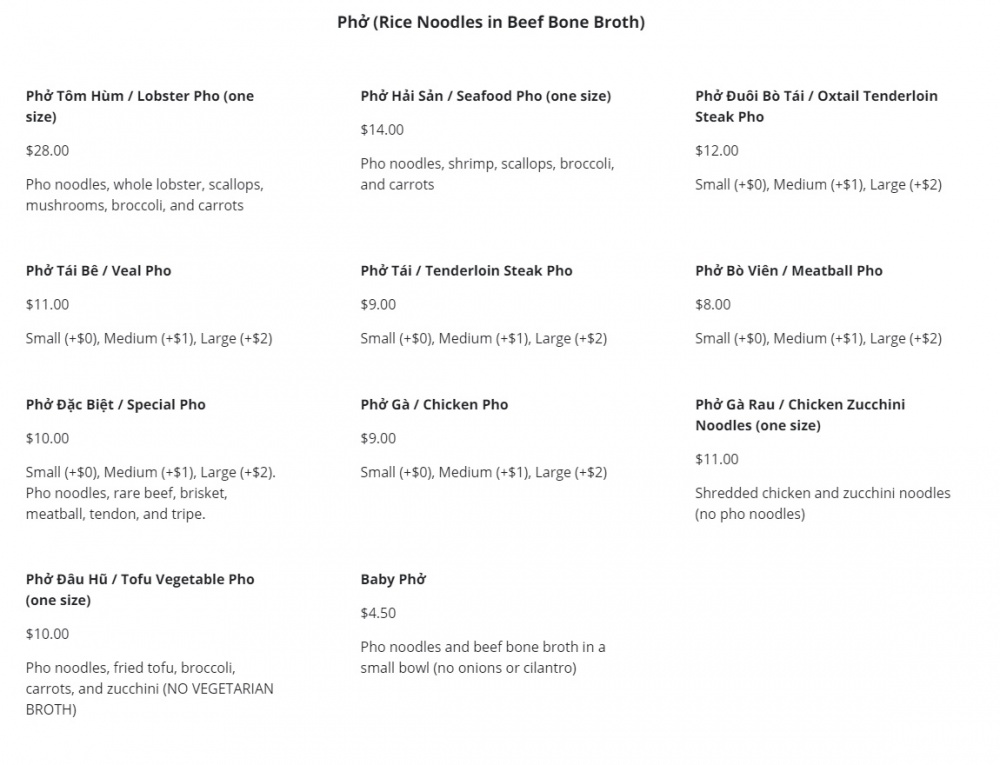Click the Baby Phở small bowl description
Screen dimensions: 1000x765
(x=483, y=657)
